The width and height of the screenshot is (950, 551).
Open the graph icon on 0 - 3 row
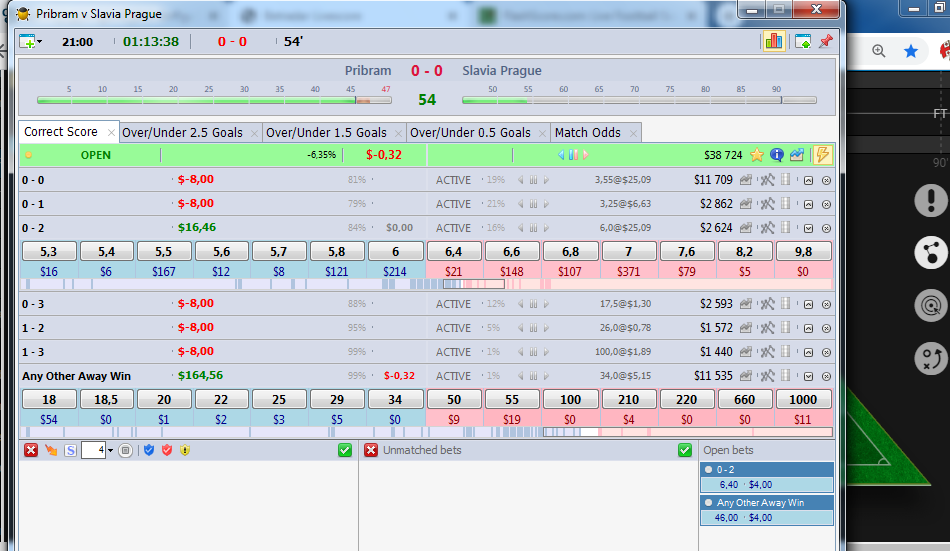pos(746,304)
